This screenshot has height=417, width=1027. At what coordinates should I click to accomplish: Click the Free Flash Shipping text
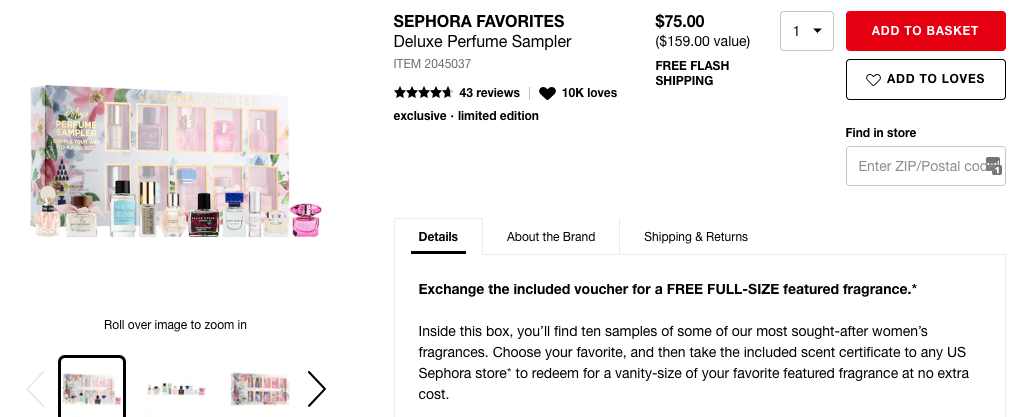pyautogui.click(x=692, y=73)
